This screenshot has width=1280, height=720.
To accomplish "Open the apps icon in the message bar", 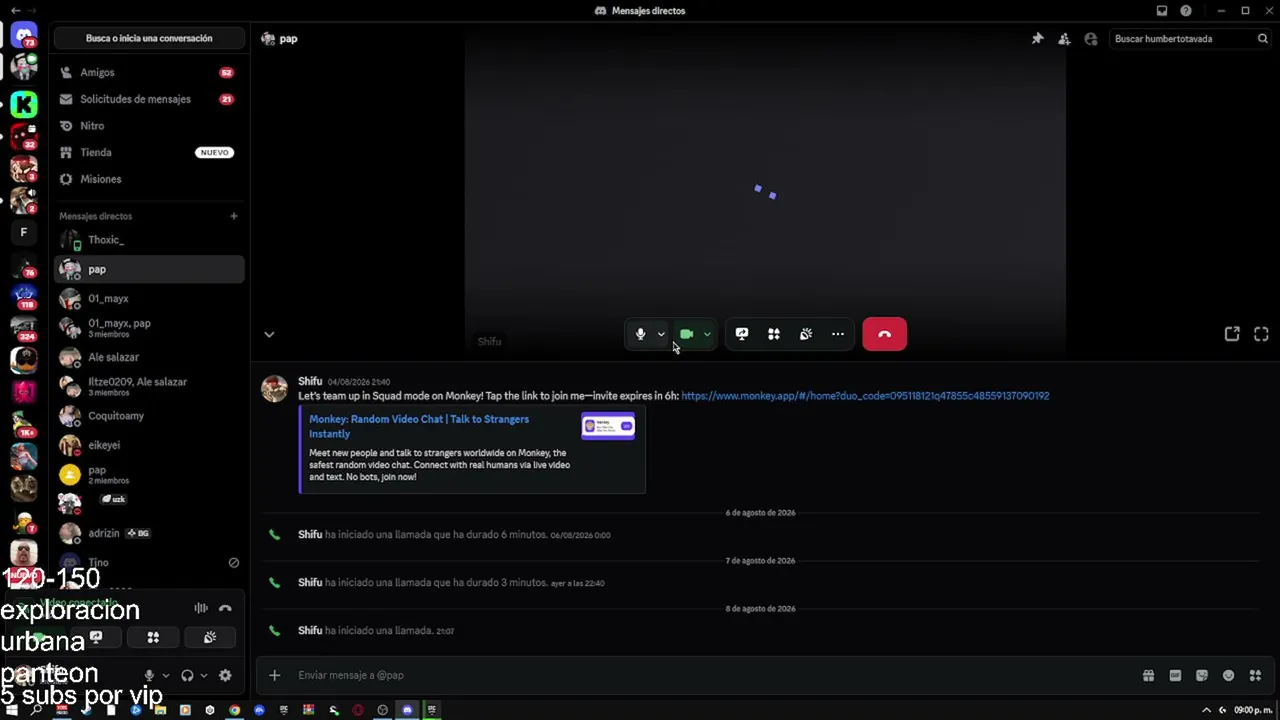I will pos(1256,675).
